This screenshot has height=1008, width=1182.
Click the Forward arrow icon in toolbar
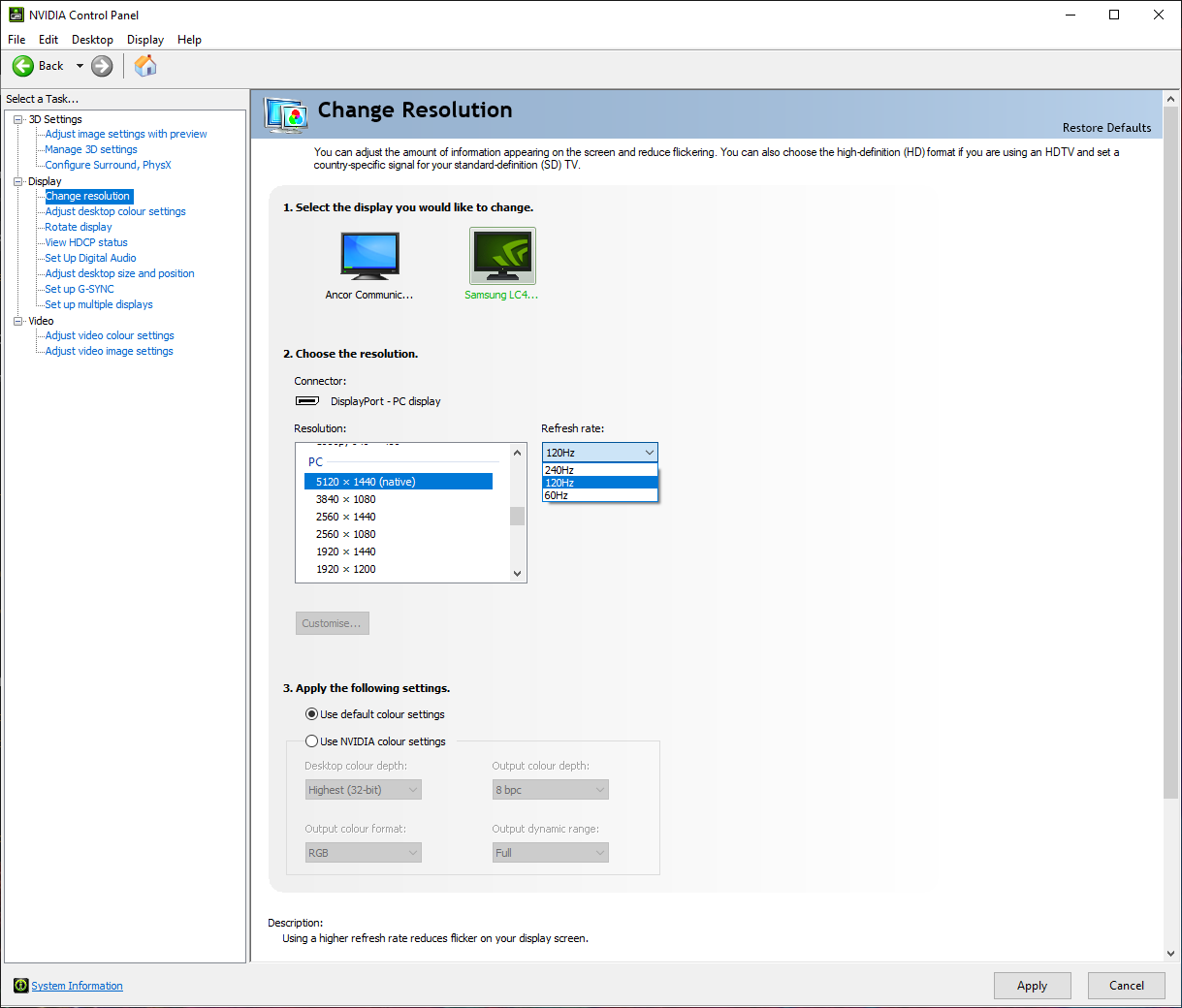[x=102, y=66]
